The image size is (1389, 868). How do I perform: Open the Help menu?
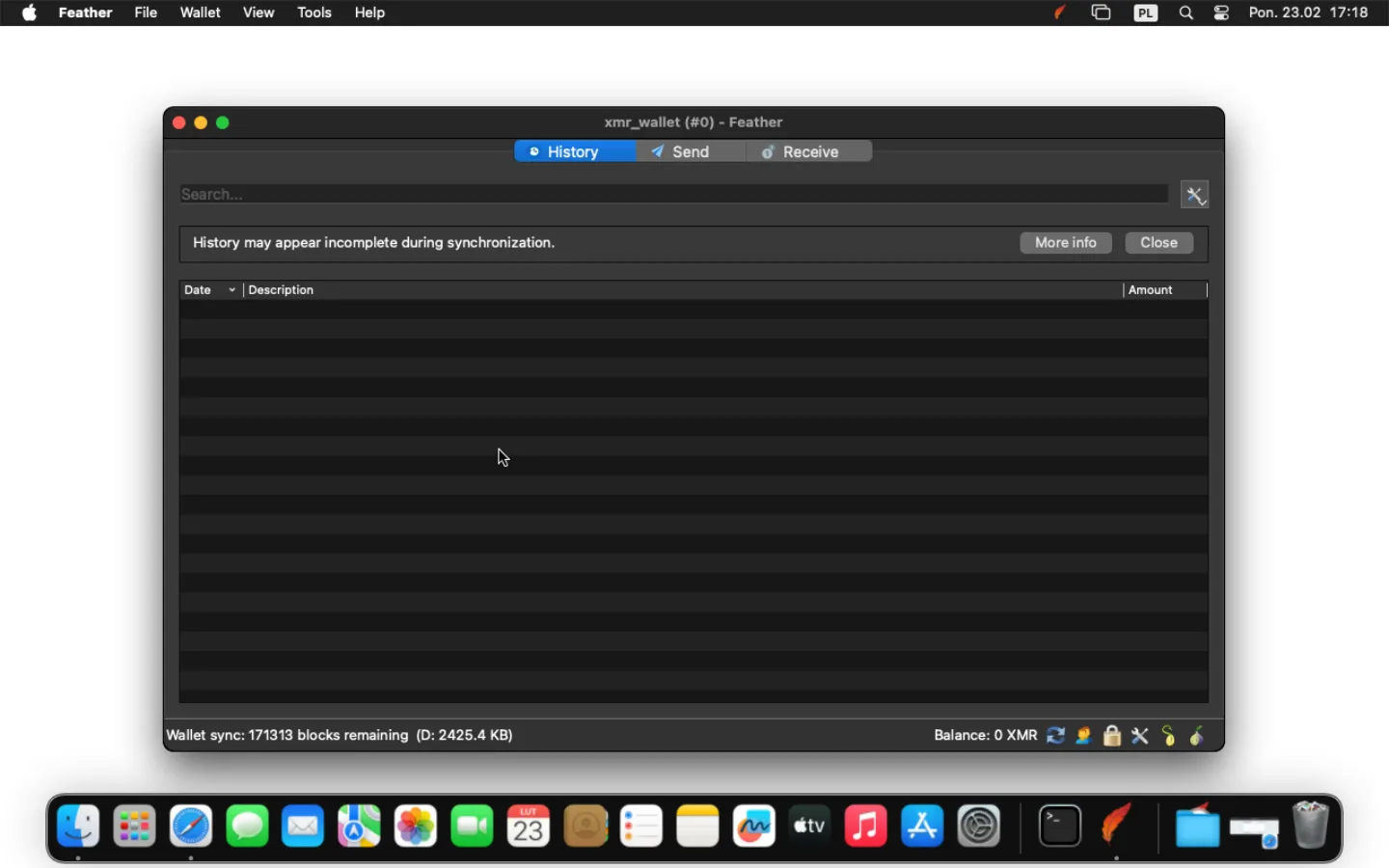point(370,13)
